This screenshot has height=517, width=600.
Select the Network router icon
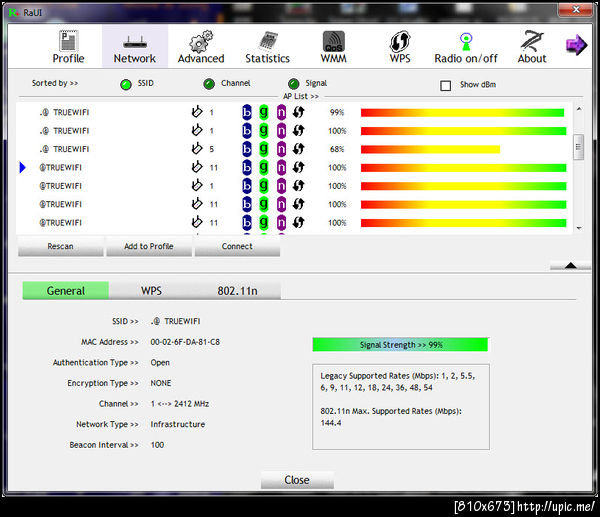pyautogui.click(x=135, y=42)
